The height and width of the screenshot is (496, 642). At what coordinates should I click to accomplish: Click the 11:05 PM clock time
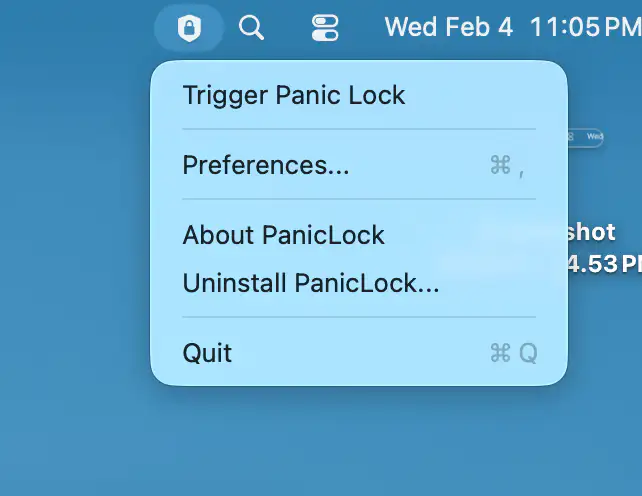(585, 27)
